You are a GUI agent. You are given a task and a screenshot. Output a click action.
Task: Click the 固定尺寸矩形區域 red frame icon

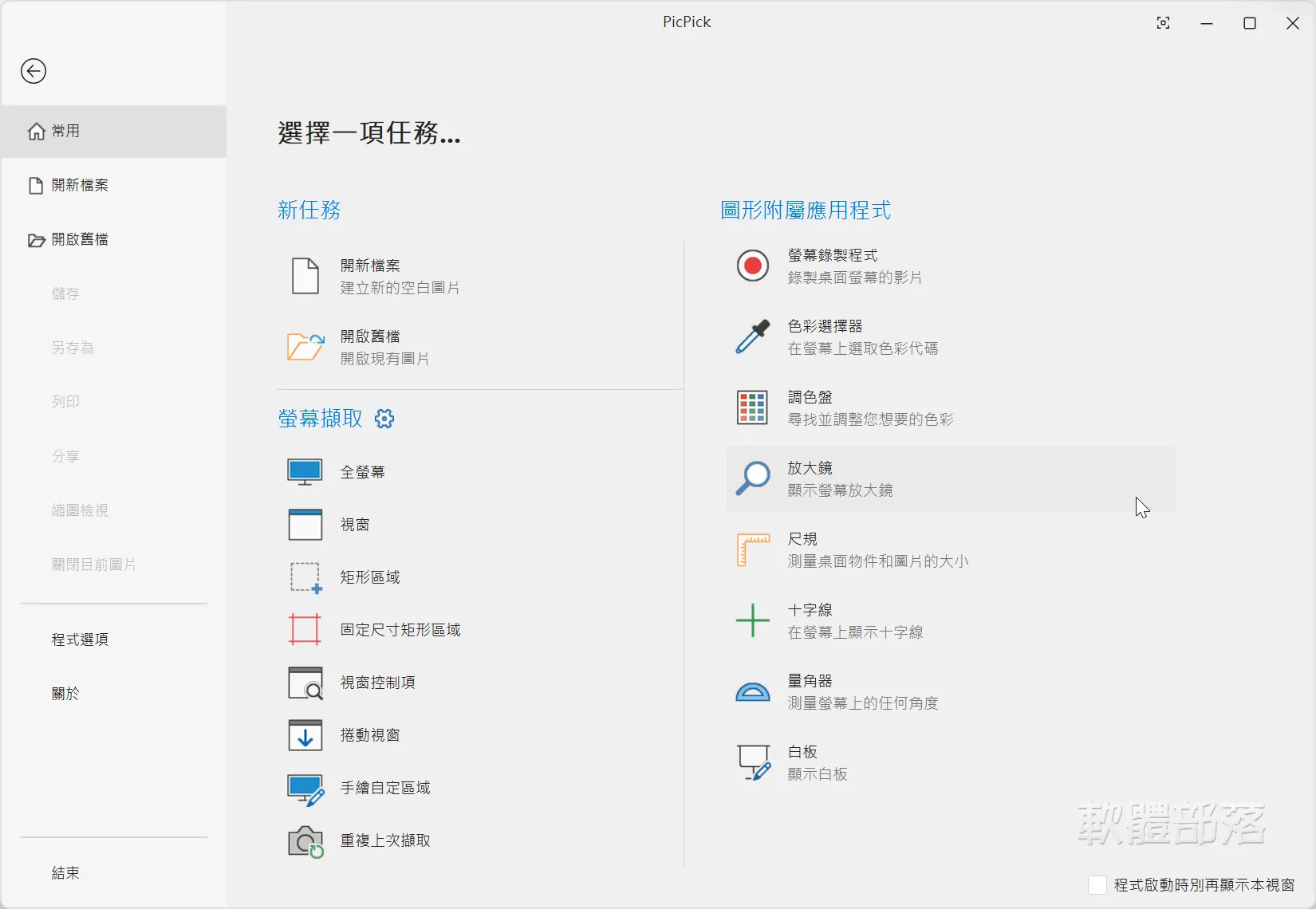click(x=305, y=630)
